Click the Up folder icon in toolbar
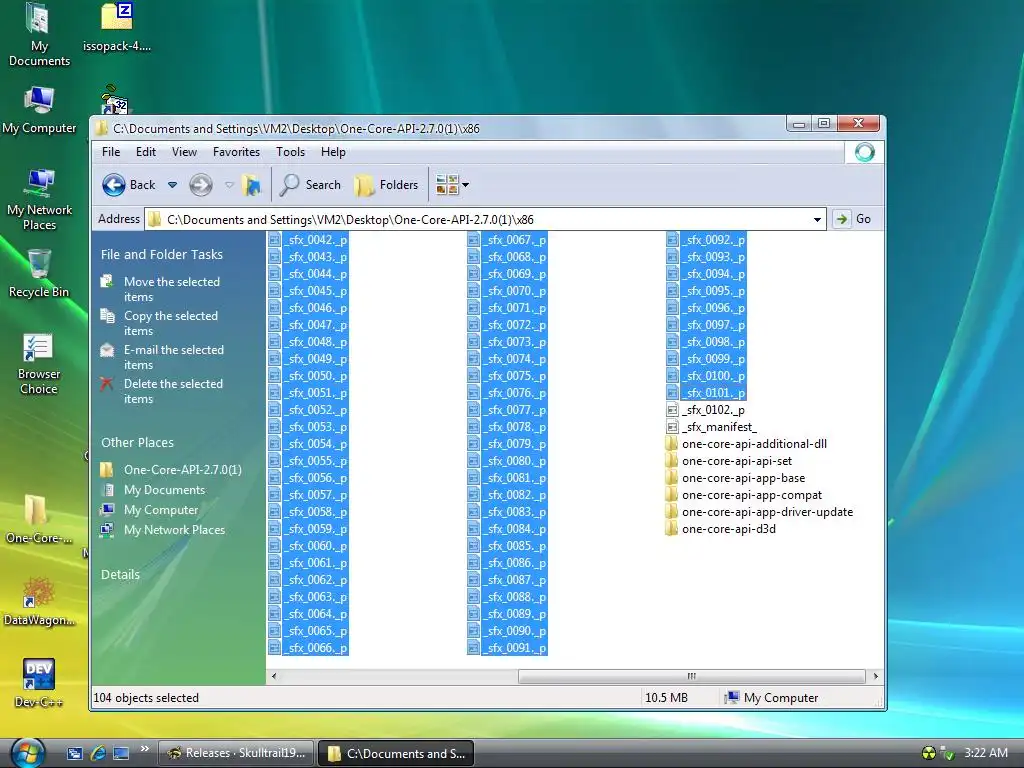The image size is (1024, 768). tap(251, 185)
